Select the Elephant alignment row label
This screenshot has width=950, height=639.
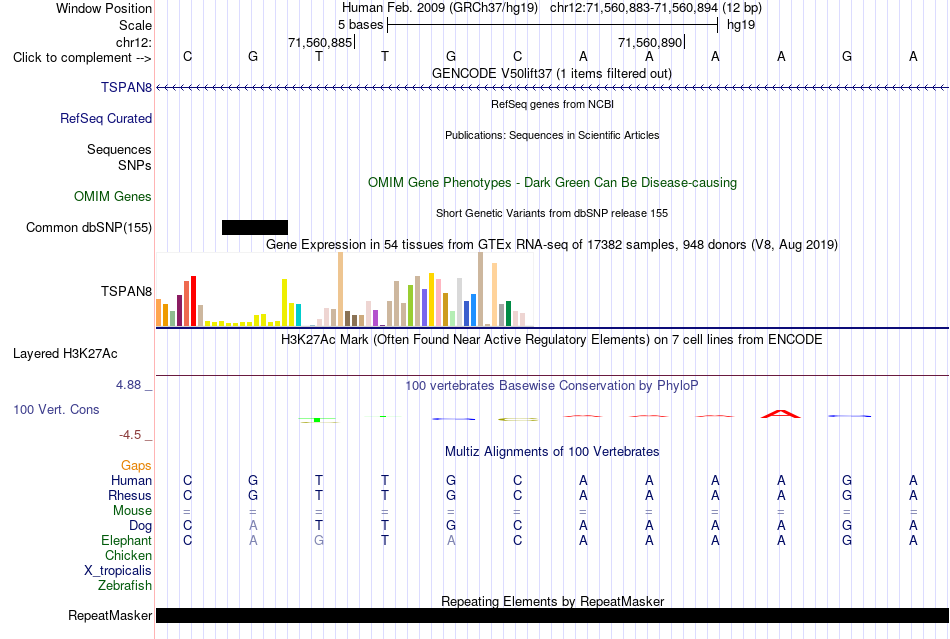tap(127, 540)
